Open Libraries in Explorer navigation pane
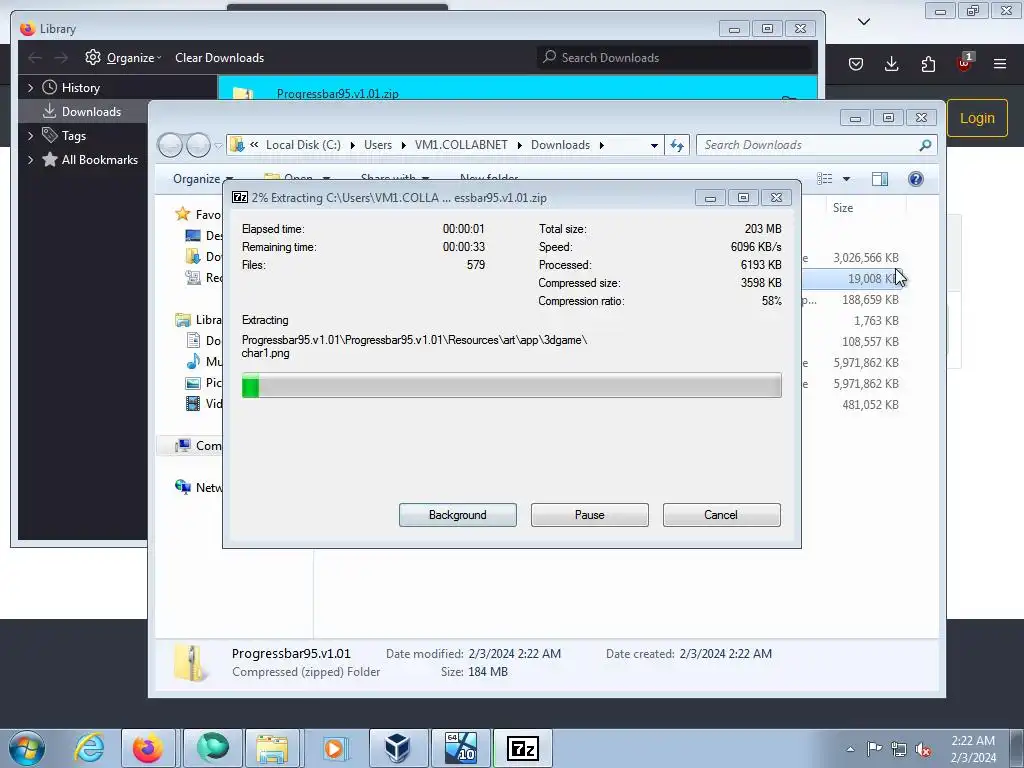Screen dimensions: 1024x768 (x=198, y=320)
